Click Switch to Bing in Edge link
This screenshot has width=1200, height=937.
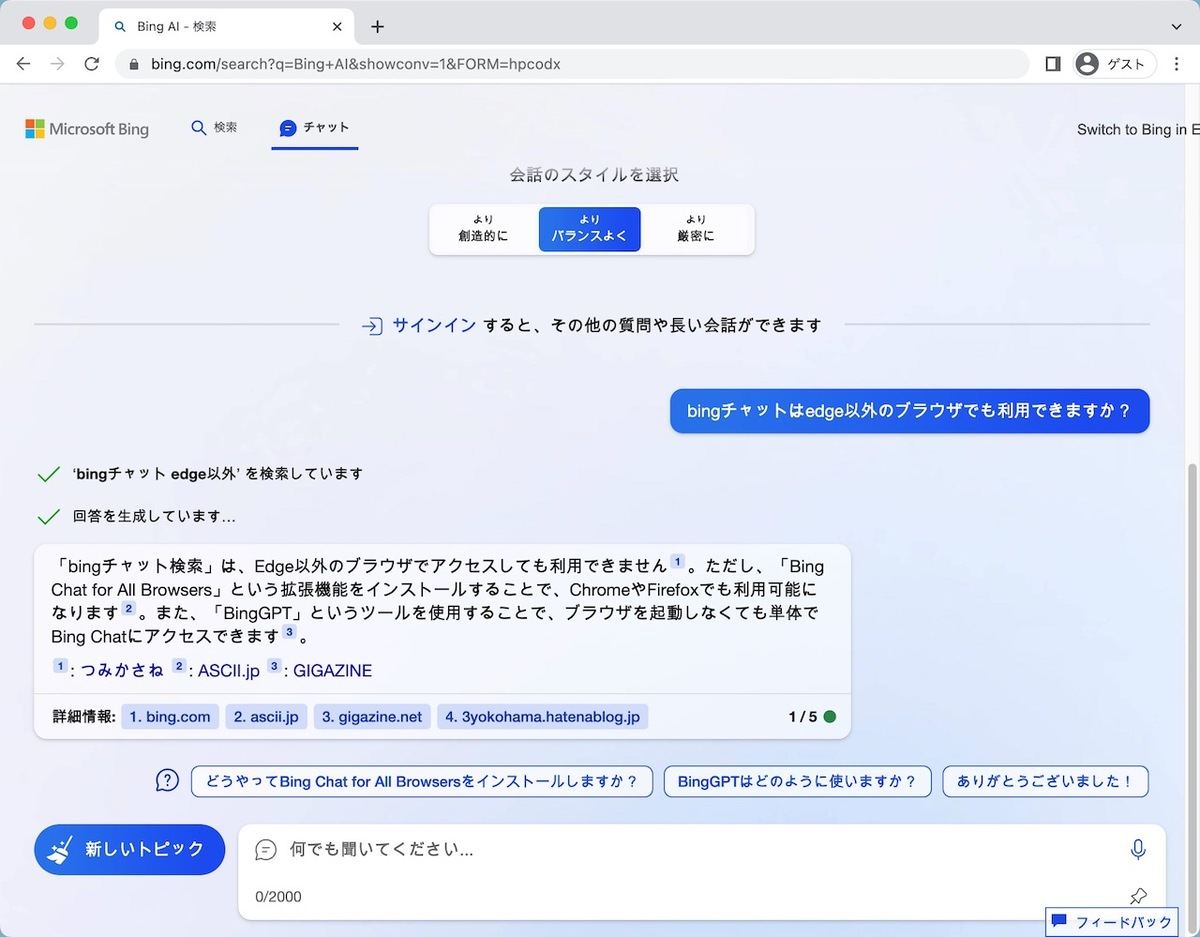1138,129
